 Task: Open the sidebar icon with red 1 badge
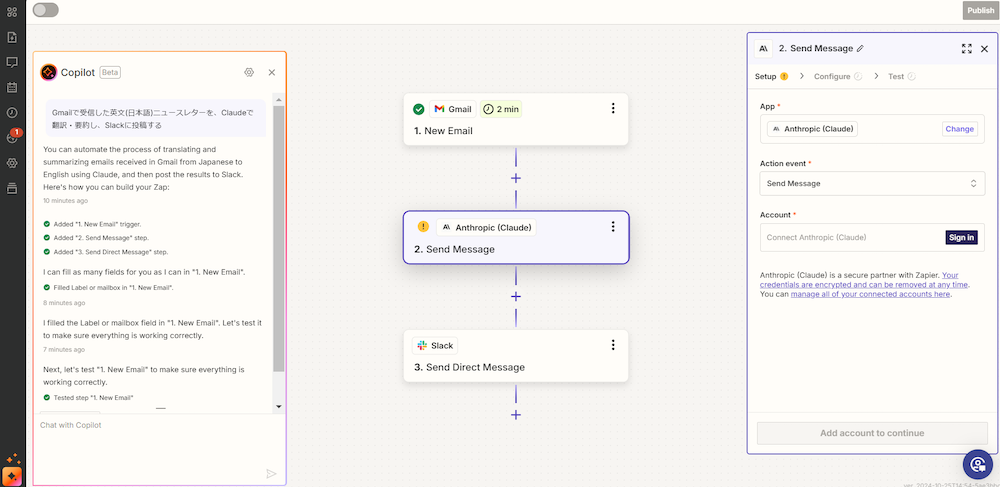click(13, 136)
